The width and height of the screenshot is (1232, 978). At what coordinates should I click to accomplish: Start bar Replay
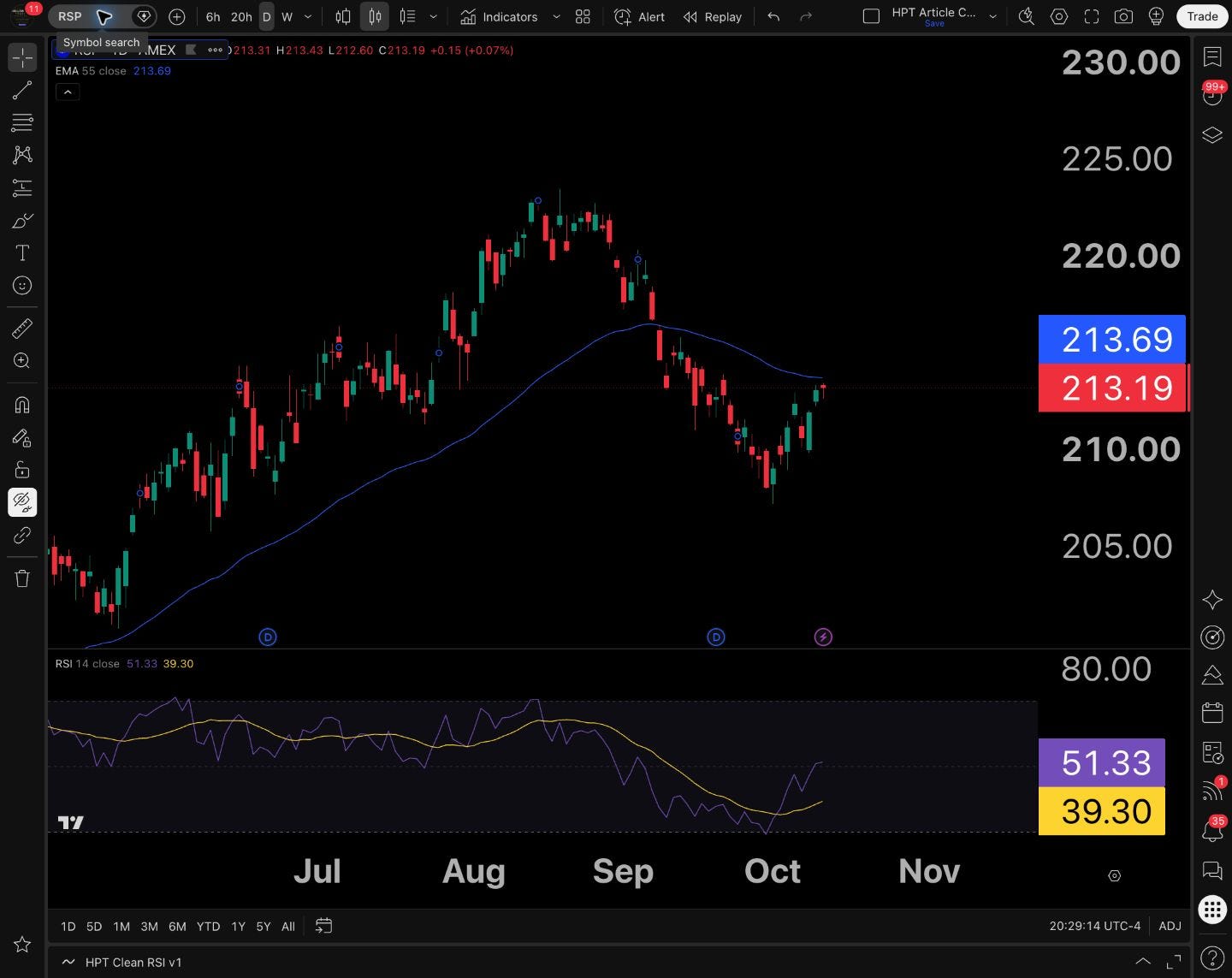coord(713,16)
